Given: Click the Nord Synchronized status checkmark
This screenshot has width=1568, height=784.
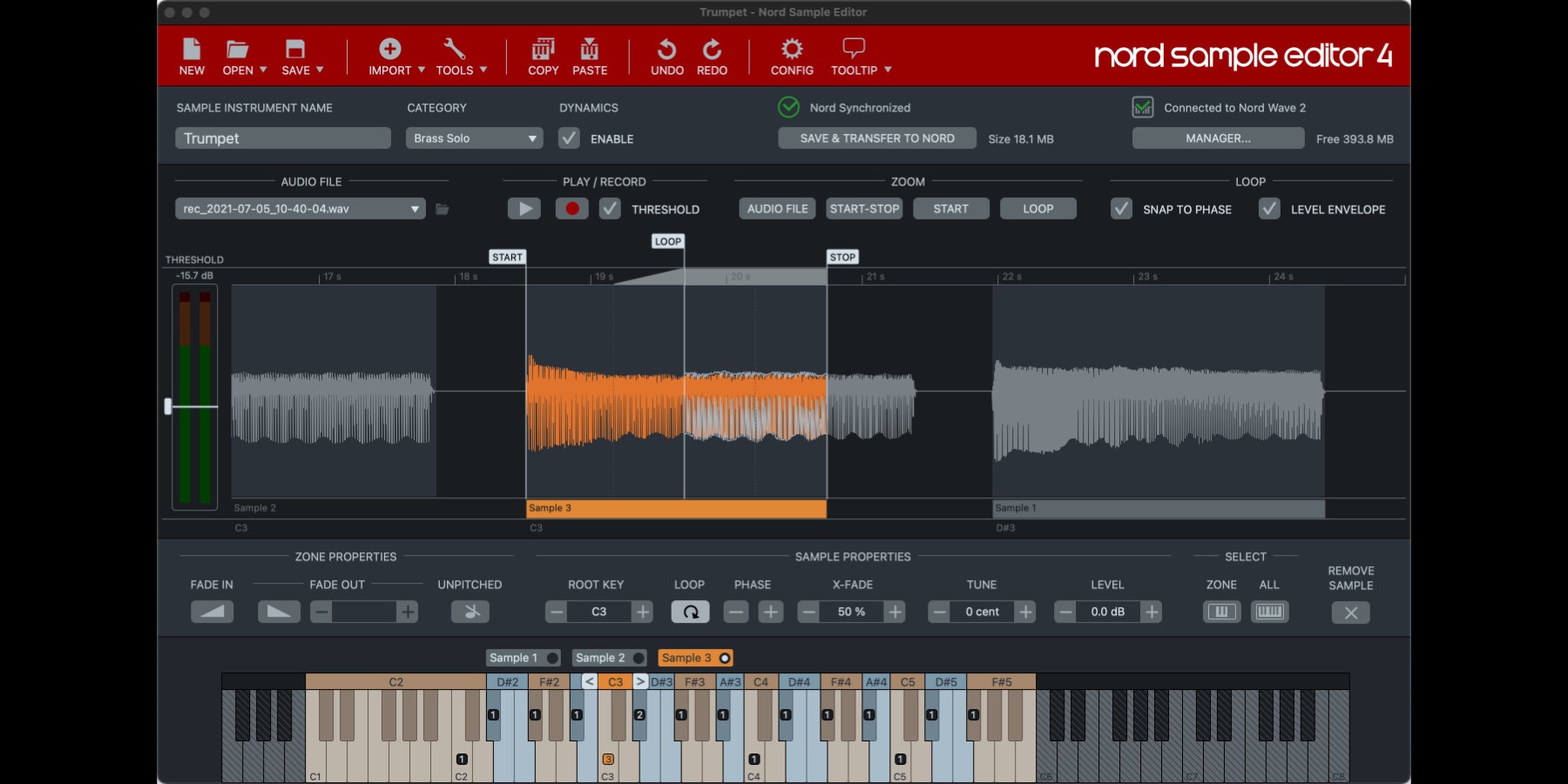Looking at the screenshot, I should [x=788, y=107].
